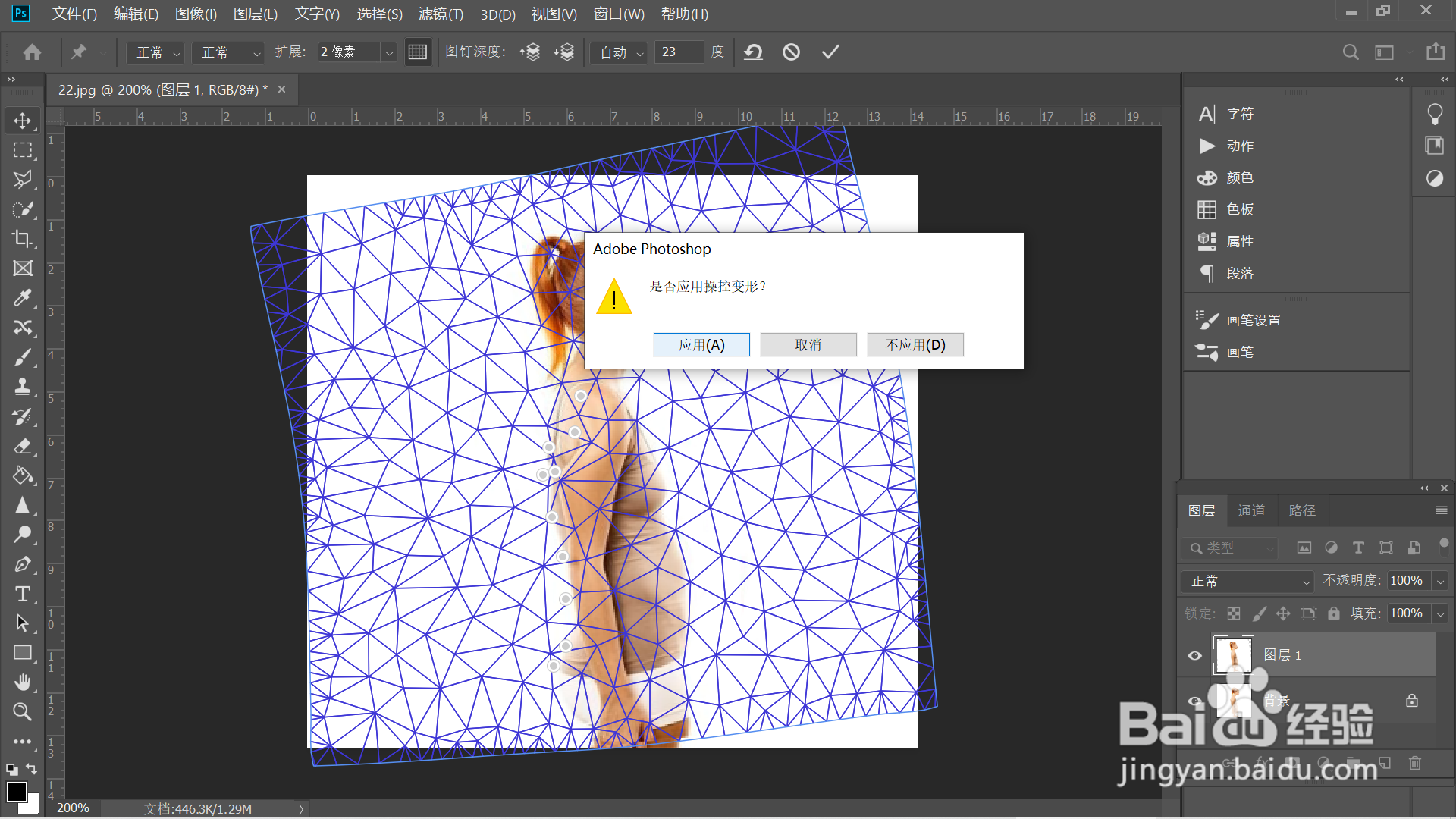The height and width of the screenshot is (819, 1456).
Task: Select the Frame tool
Action: 23,268
